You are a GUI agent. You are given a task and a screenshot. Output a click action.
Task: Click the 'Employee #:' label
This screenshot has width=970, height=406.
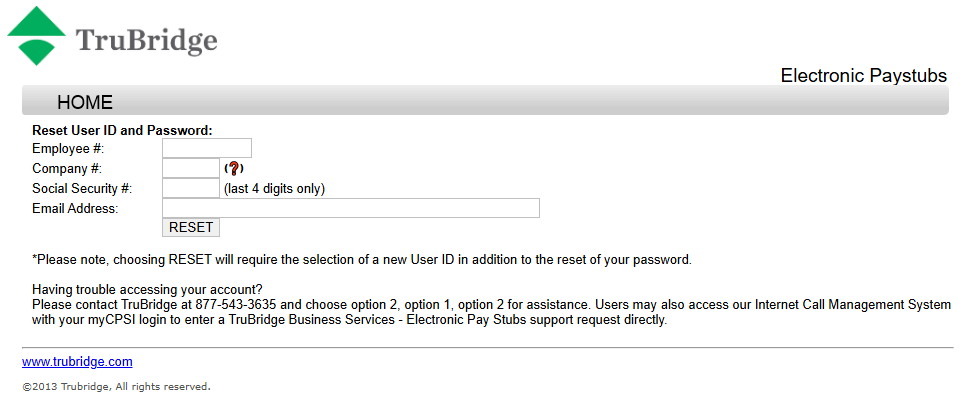tap(68, 149)
